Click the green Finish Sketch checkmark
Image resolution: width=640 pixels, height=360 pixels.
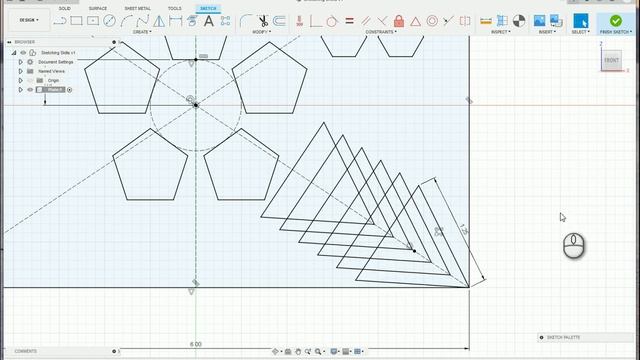coord(616,20)
